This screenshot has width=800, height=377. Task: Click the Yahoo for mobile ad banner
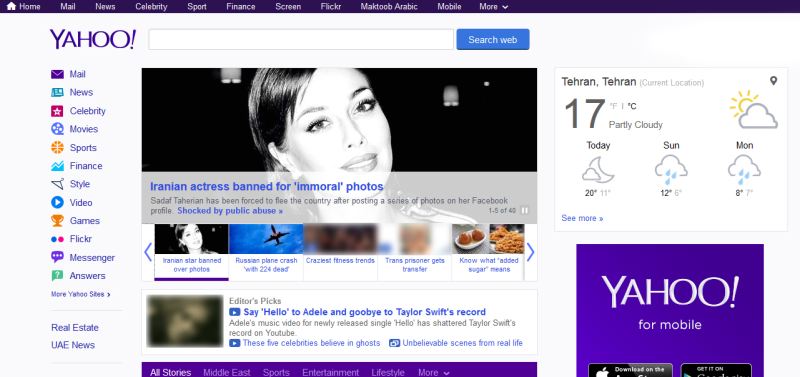point(670,310)
